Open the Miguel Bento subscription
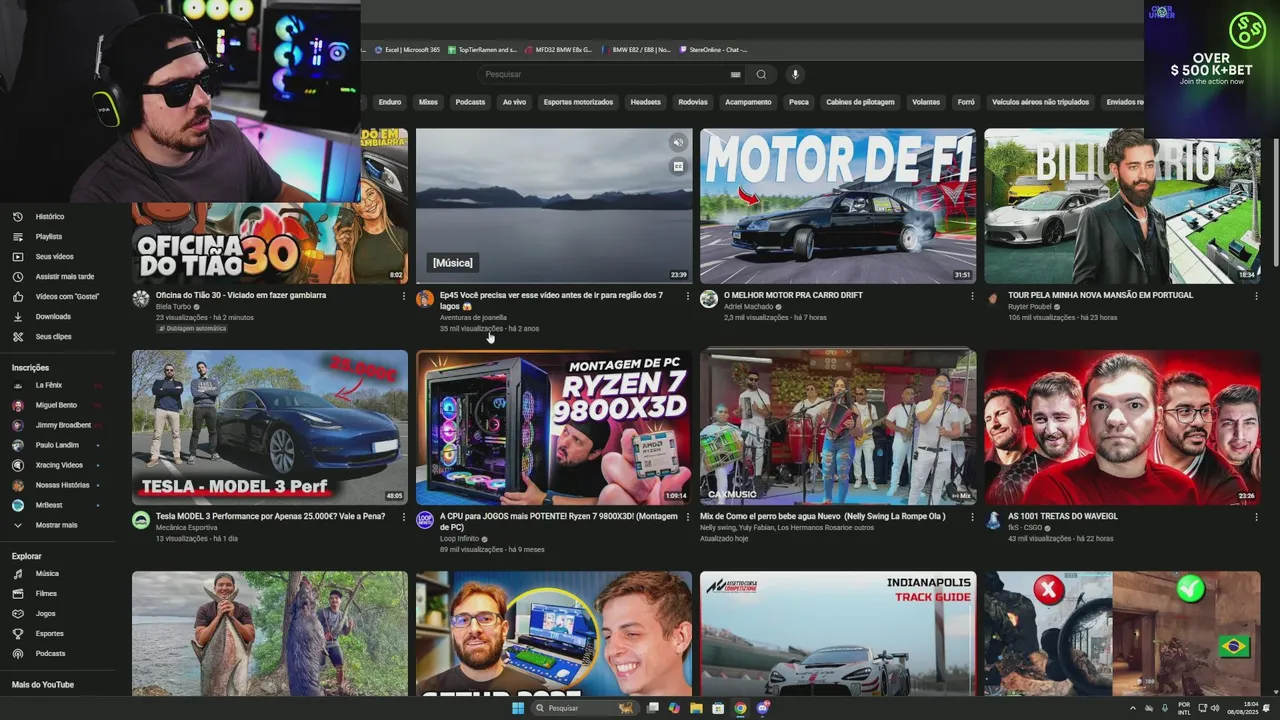 (x=55, y=405)
